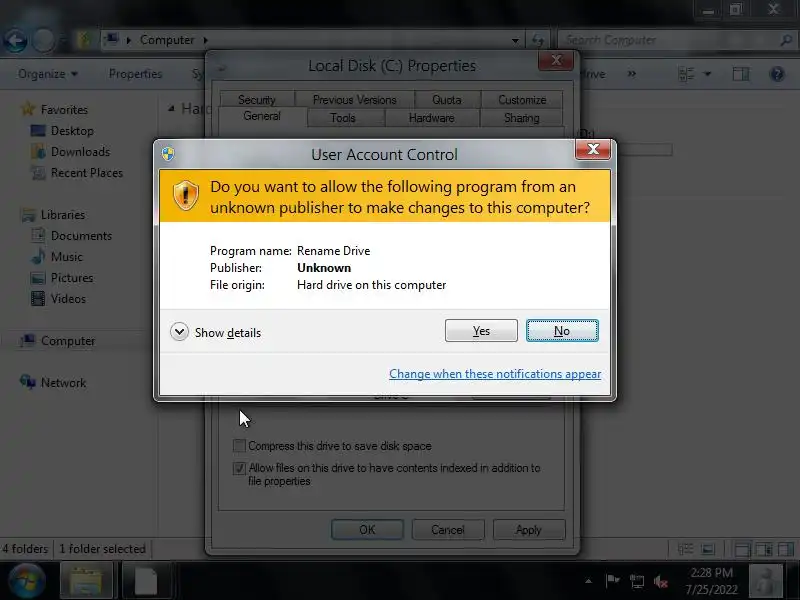Open Desktop in Favorites
This screenshot has height=600, width=800.
72,131
